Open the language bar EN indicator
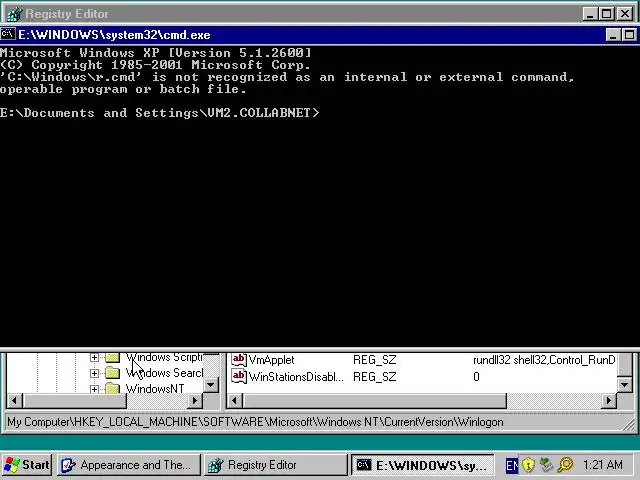This screenshot has width=640, height=480. 512,465
